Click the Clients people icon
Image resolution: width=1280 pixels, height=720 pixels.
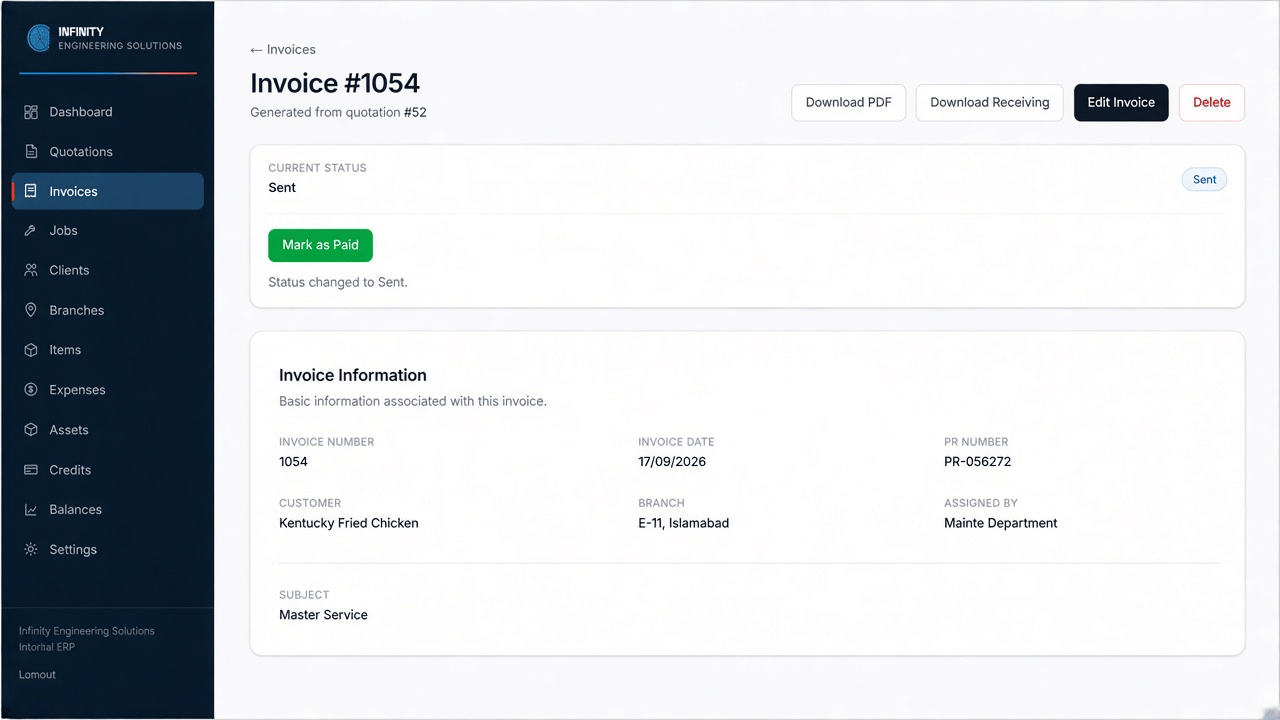tap(31, 271)
